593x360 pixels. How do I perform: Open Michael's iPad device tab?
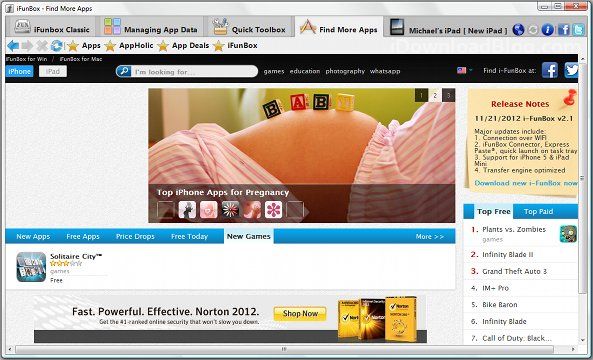click(x=448, y=27)
